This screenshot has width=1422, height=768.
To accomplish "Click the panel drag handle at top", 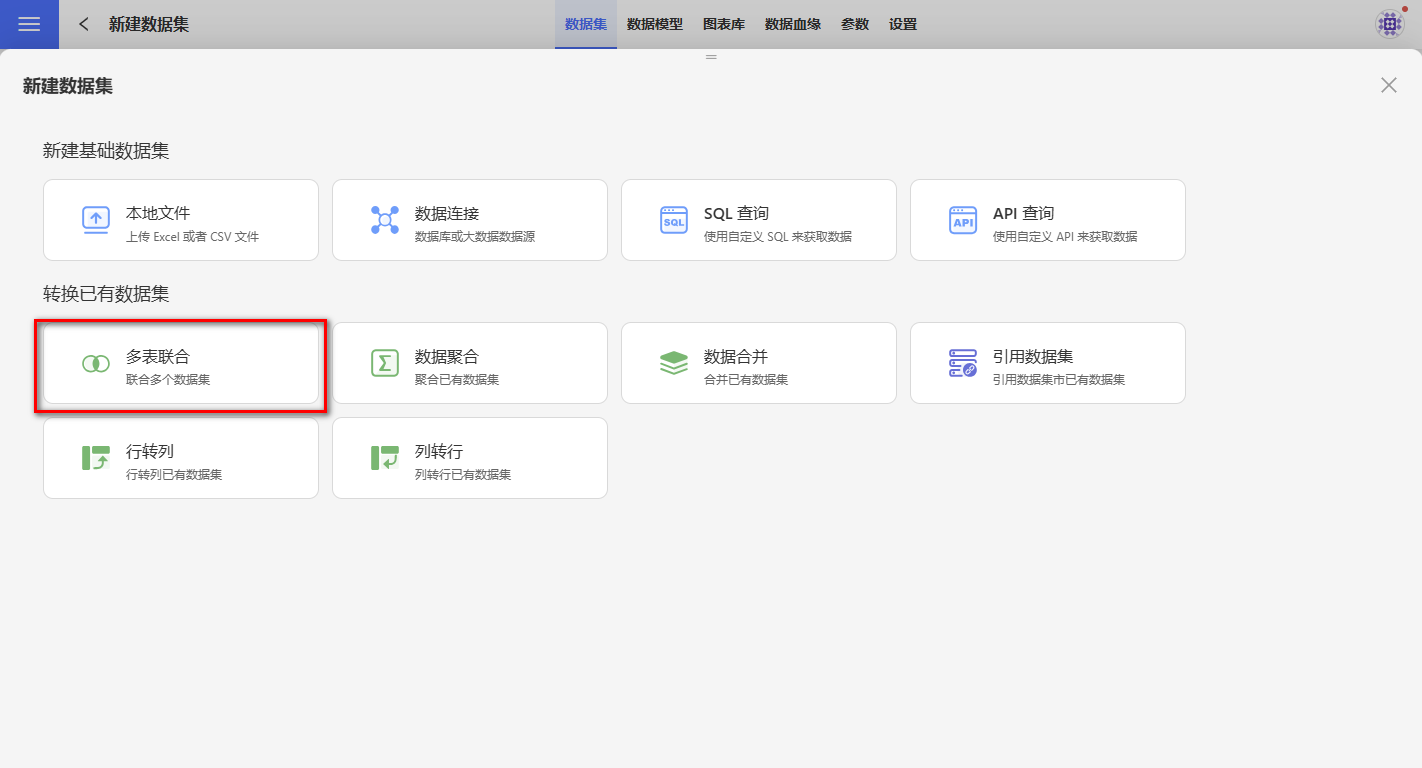I will tap(711, 57).
